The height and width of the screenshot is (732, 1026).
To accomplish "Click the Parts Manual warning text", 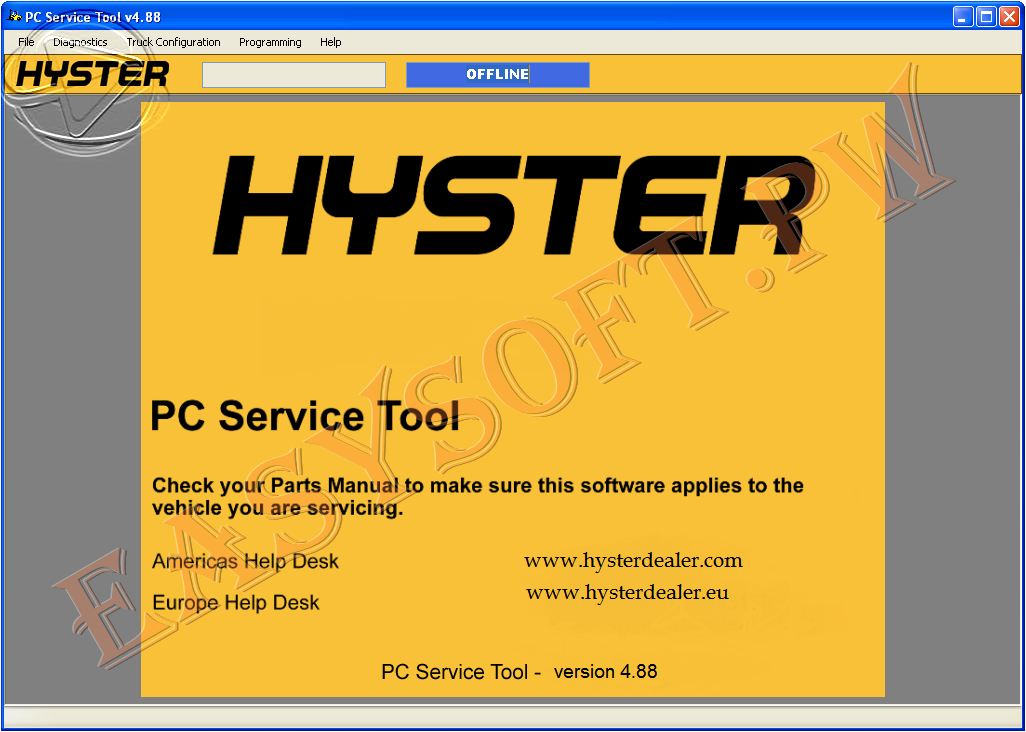I will point(478,497).
